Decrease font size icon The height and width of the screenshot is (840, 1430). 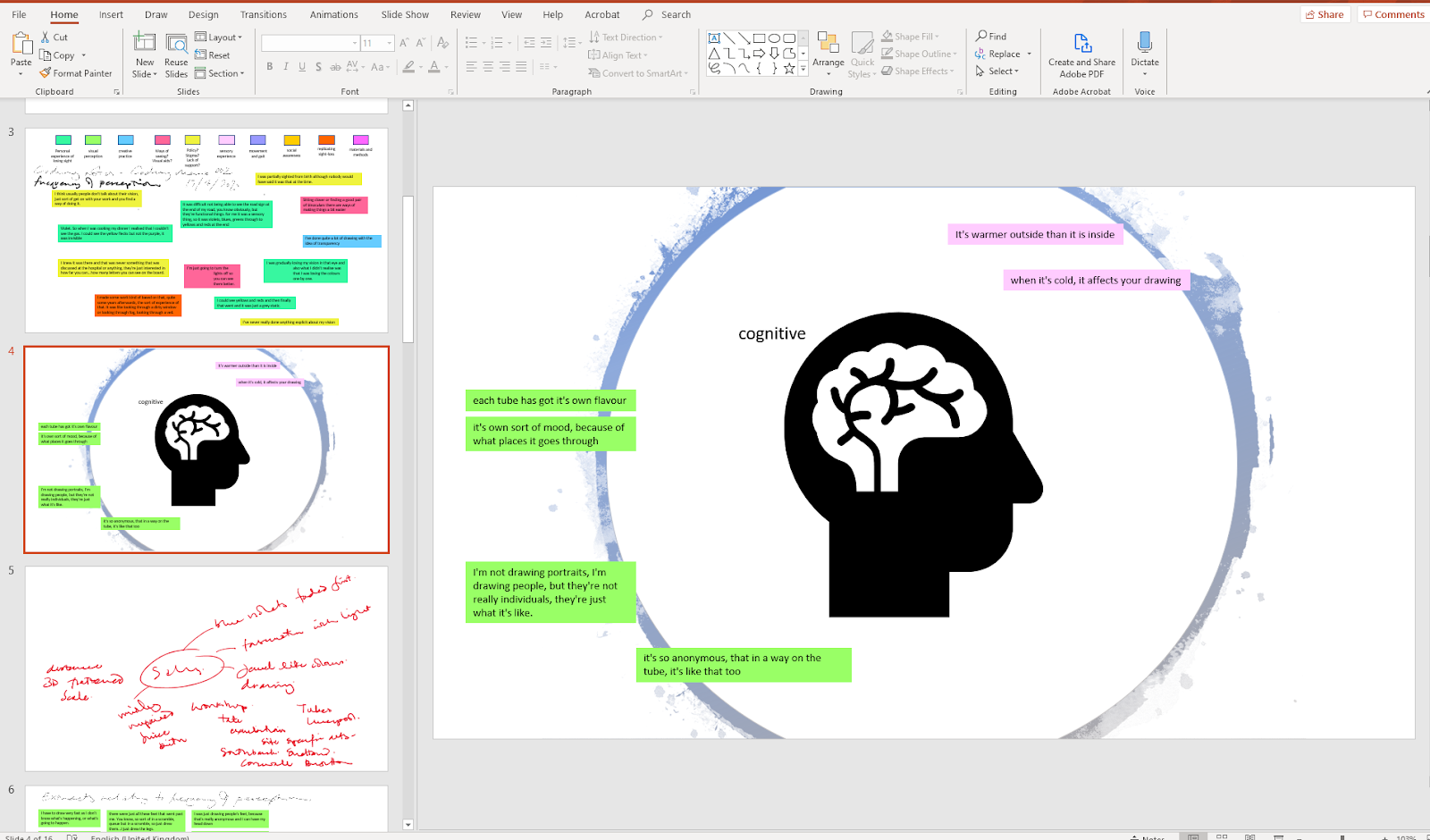421,43
